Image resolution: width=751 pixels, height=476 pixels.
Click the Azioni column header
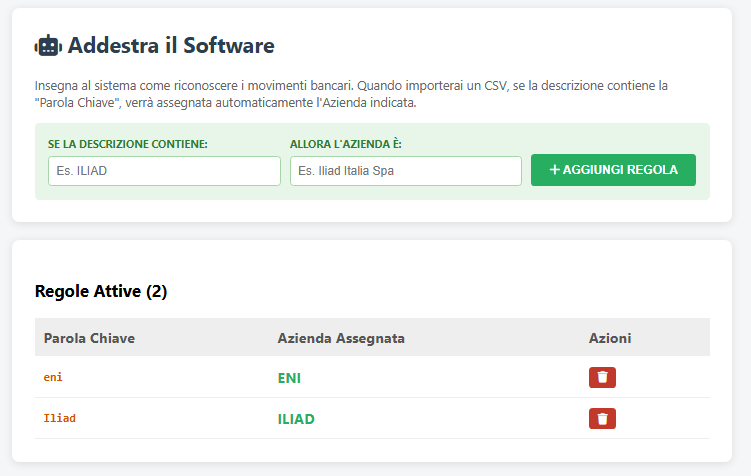click(x=610, y=338)
